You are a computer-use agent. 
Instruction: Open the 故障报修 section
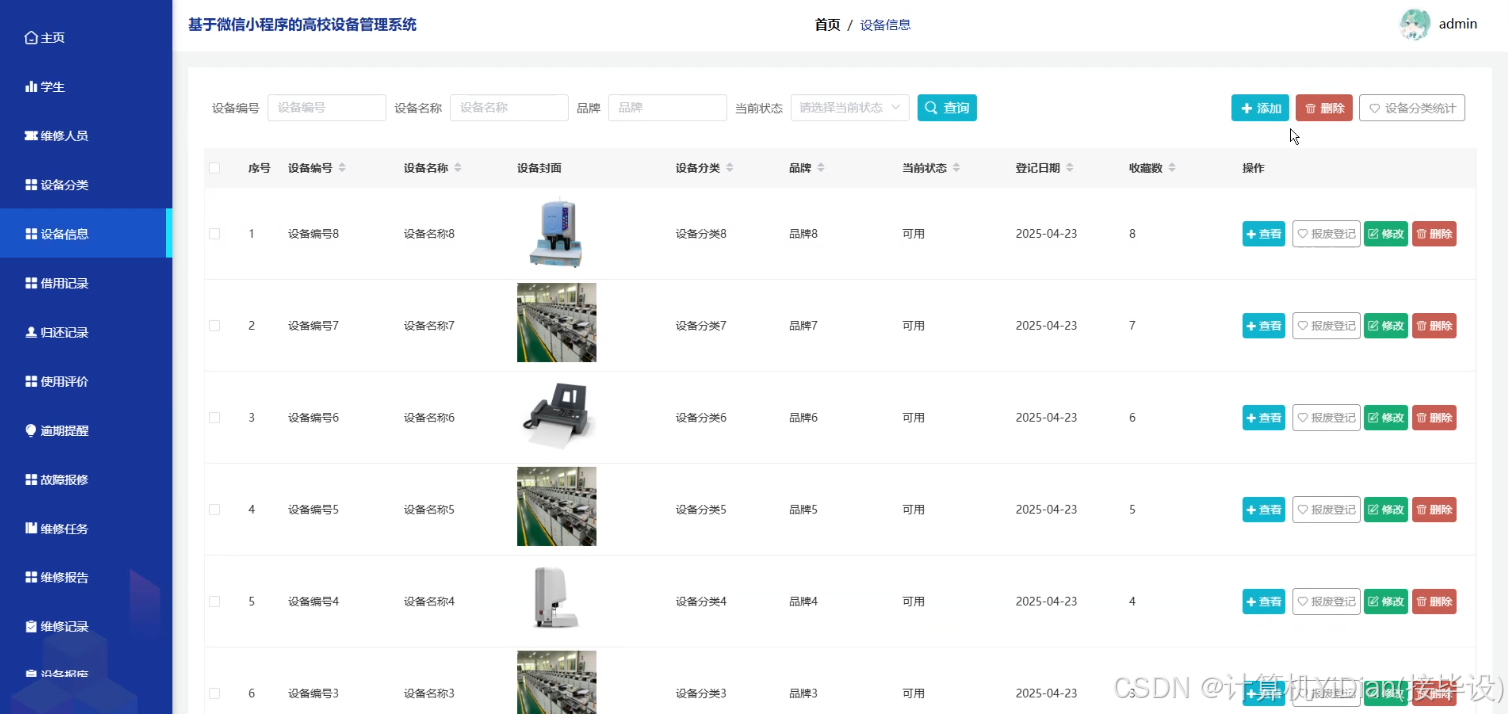coord(58,479)
